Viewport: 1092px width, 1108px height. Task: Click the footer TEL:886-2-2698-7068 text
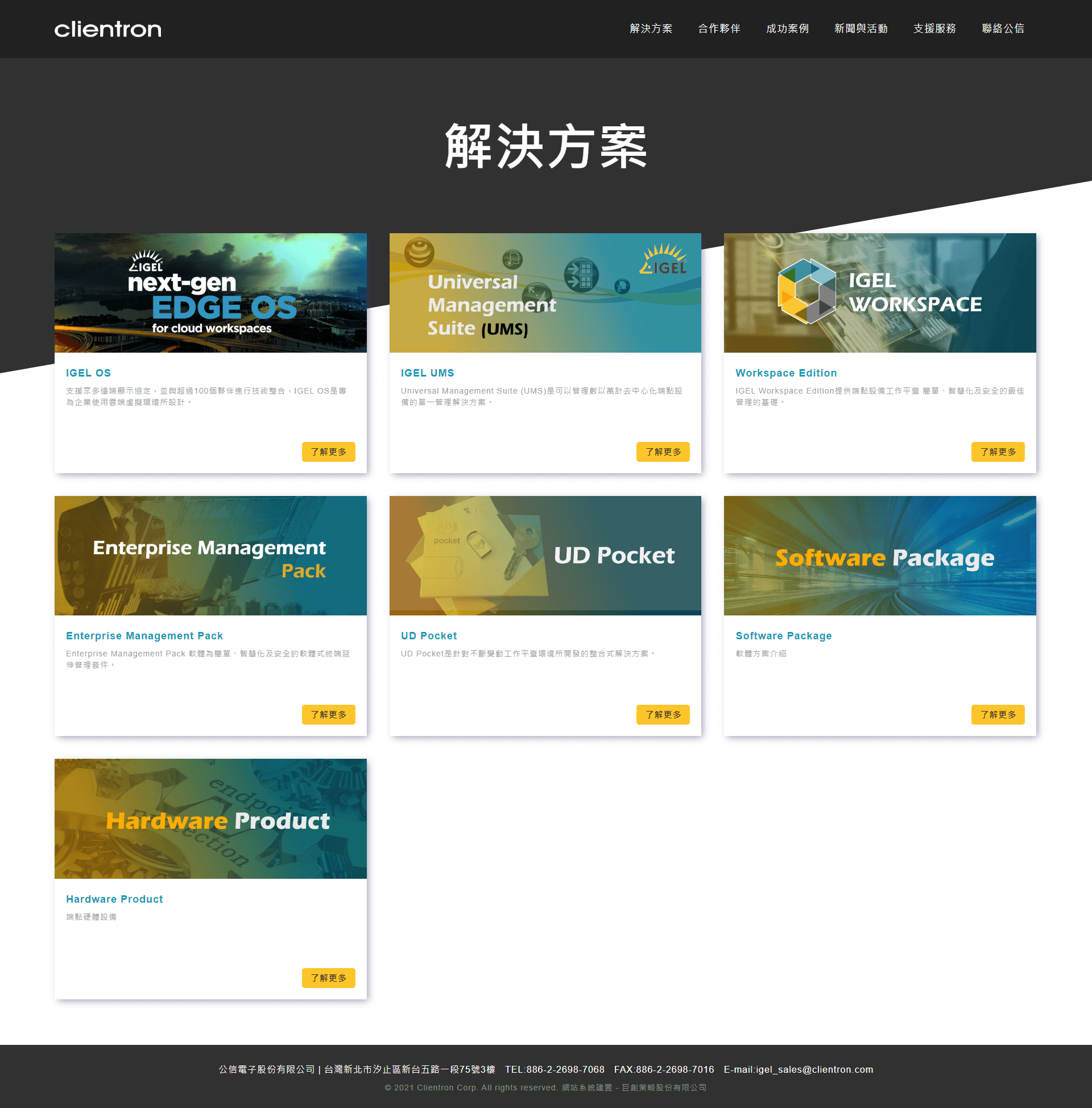click(555, 1069)
